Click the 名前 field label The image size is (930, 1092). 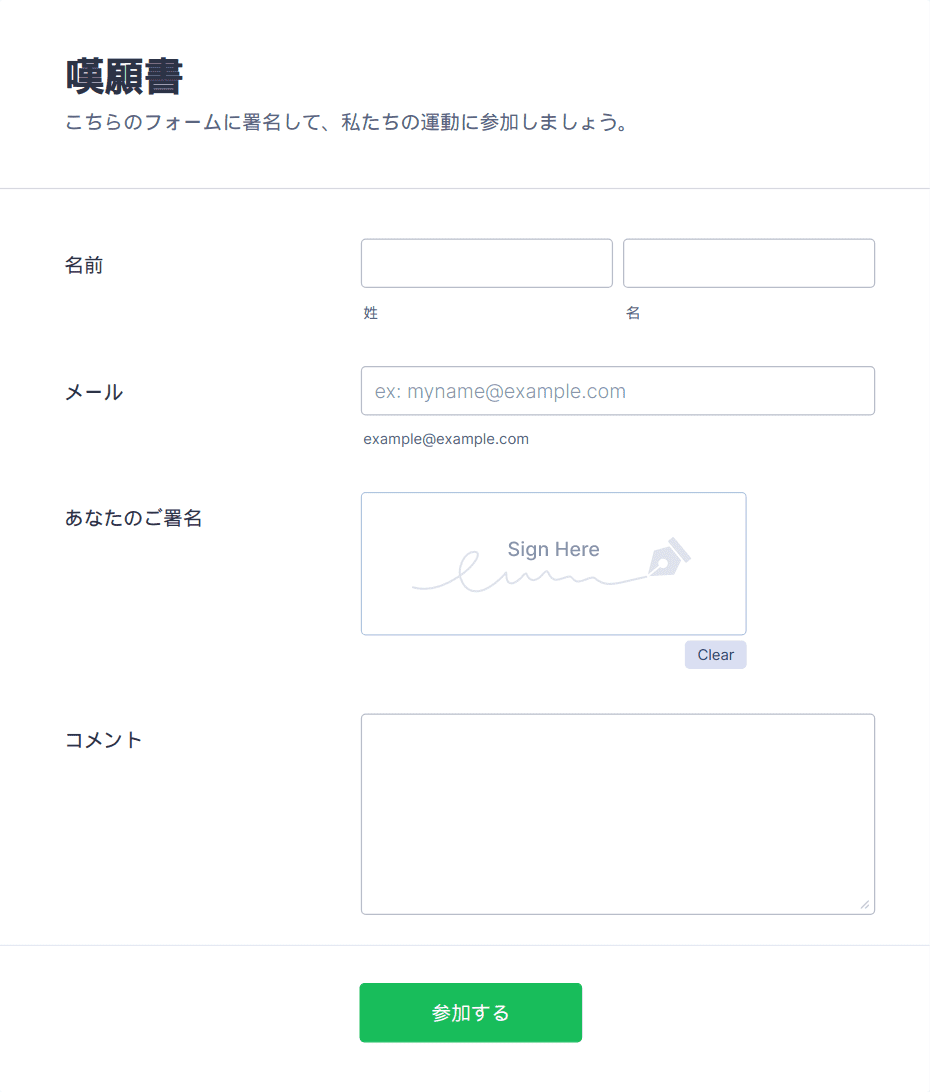click(84, 265)
